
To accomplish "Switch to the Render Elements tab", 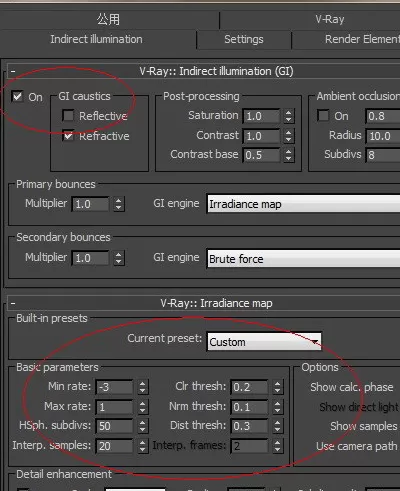I will click(362, 39).
